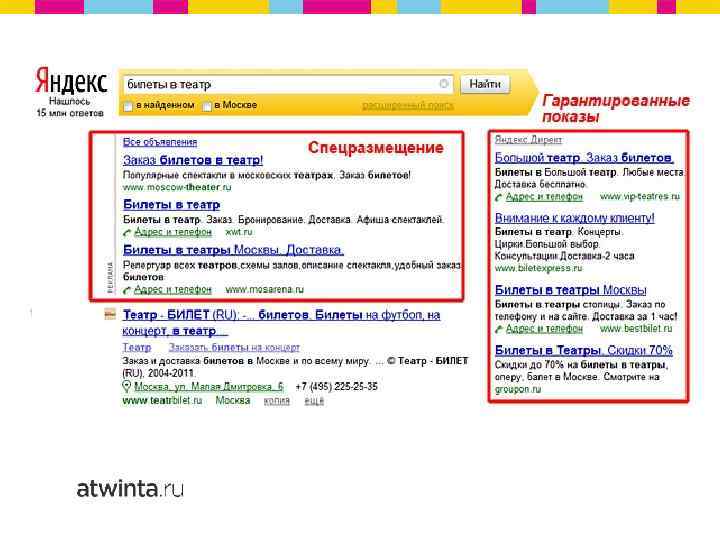Click the 'Москва' region label under the teatrbilet result
The image size is (720, 540).
click(x=233, y=400)
